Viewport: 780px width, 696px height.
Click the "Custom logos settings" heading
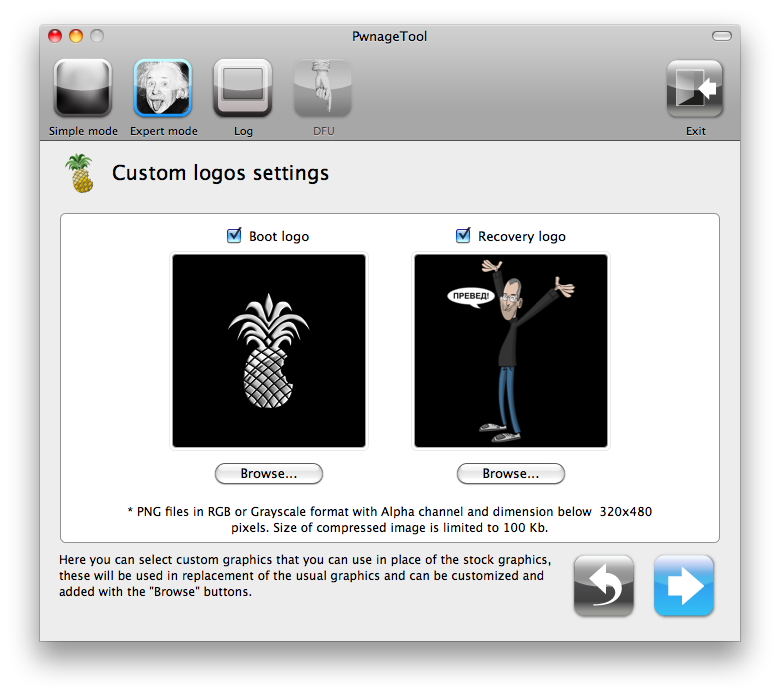tap(220, 173)
